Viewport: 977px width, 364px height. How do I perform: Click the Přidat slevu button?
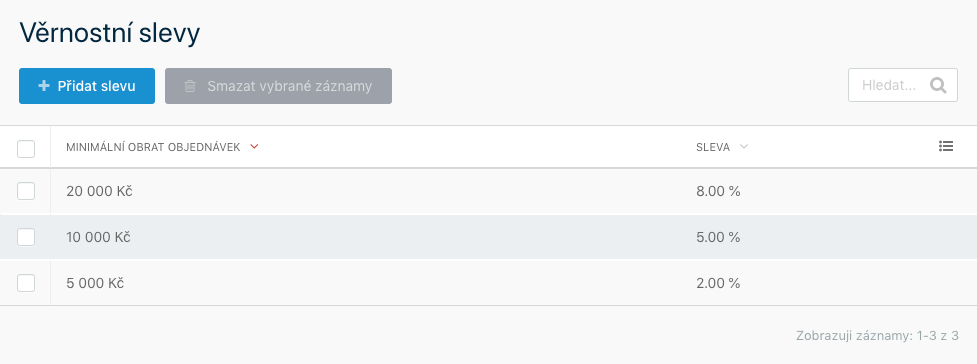pos(87,86)
